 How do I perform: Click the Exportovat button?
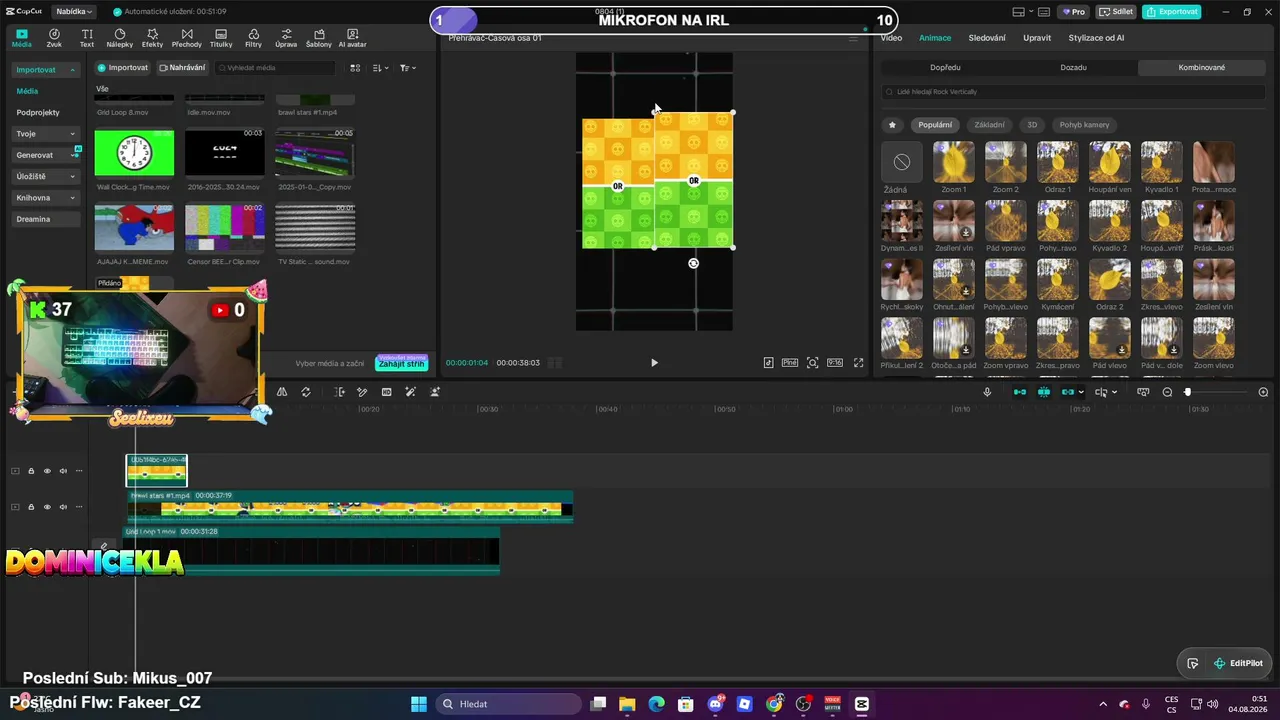[x=1172, y=12]
